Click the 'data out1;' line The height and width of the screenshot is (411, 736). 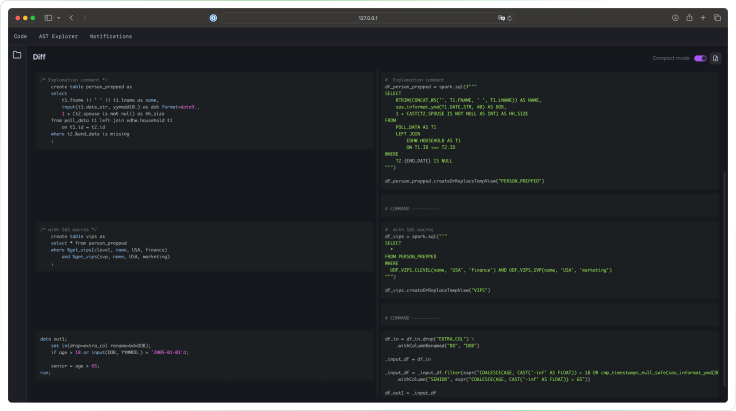[54, 339]
